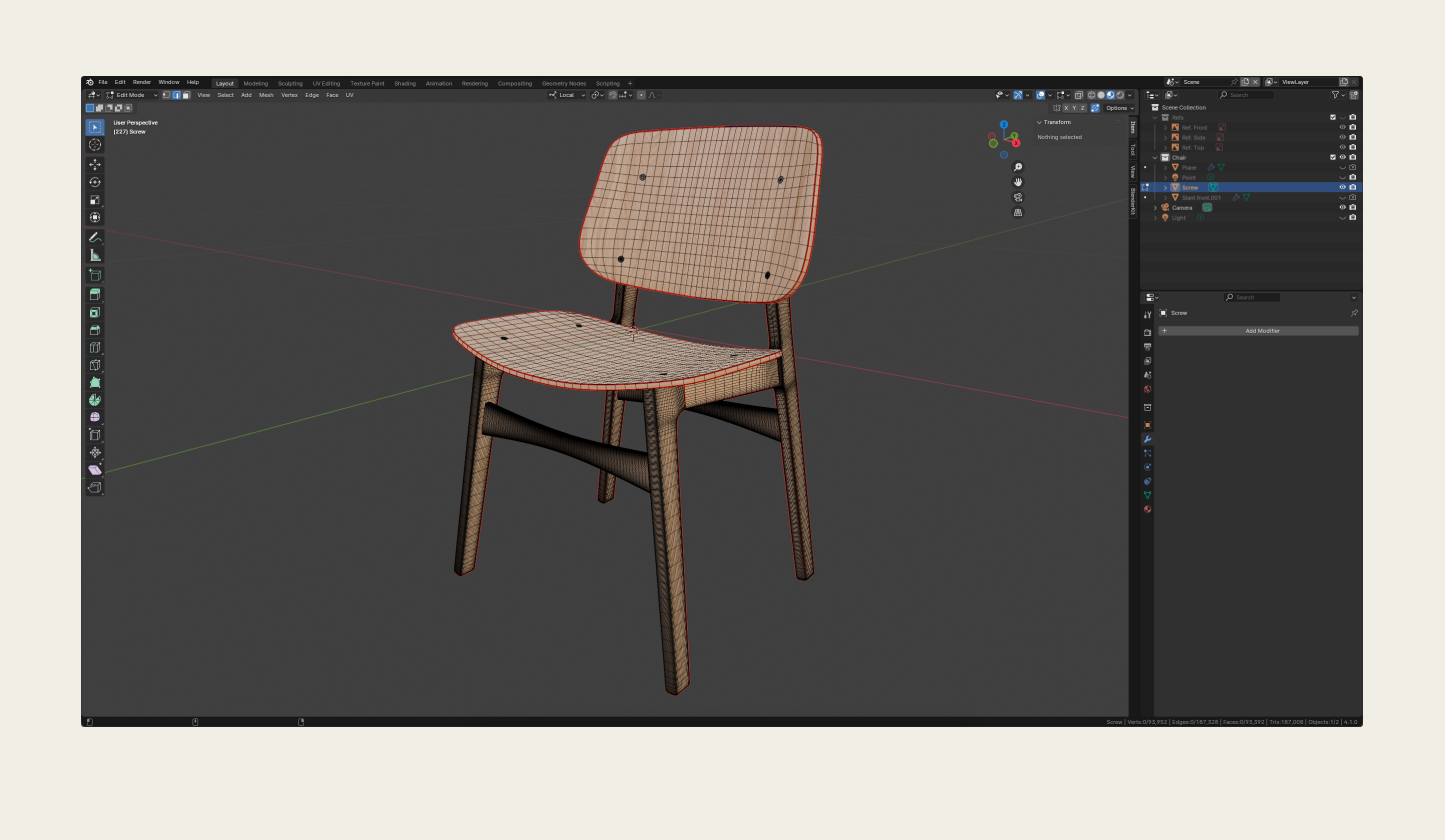Select the Rip Region tool
Screen dimensions: 1445x840
(95, 488)
